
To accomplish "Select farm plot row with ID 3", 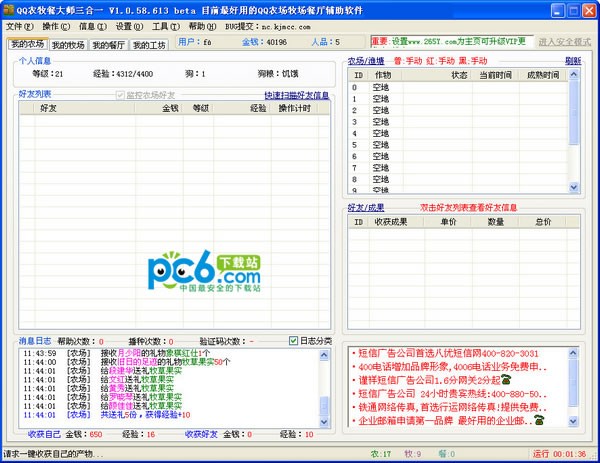I will [x=458, y=122].
